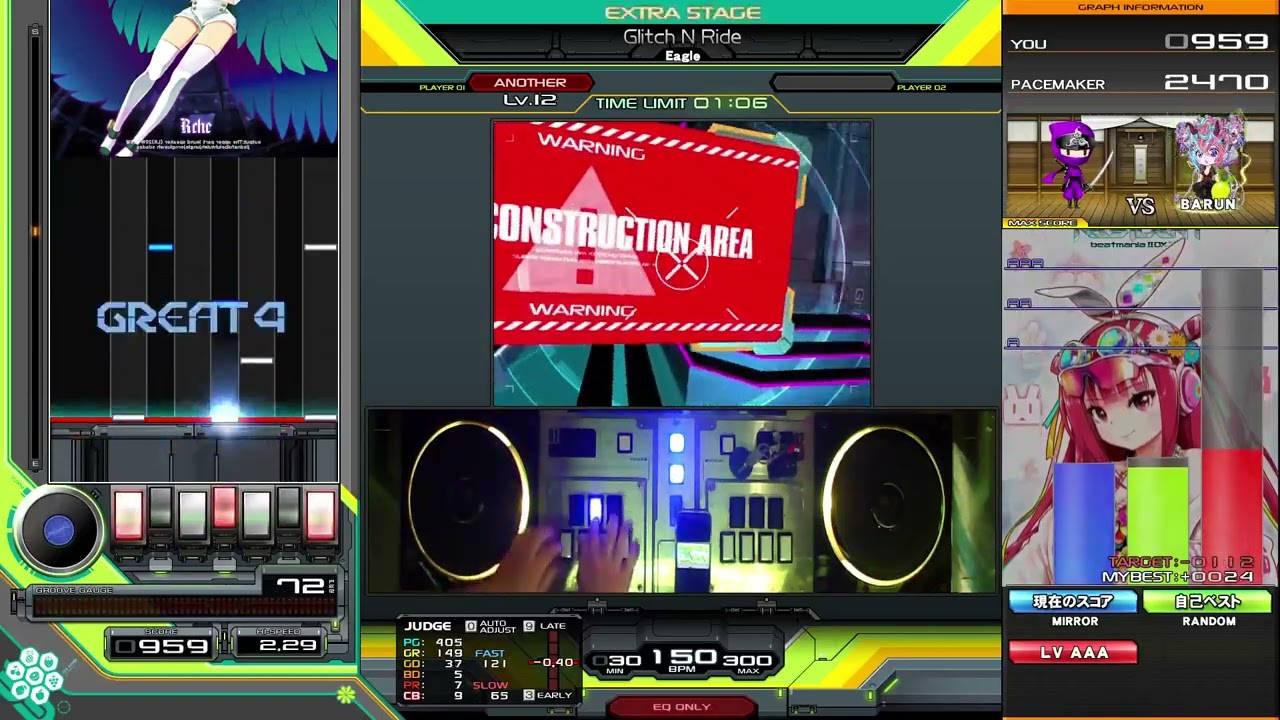Click the BD: 5 judge count

coord(433,674)
